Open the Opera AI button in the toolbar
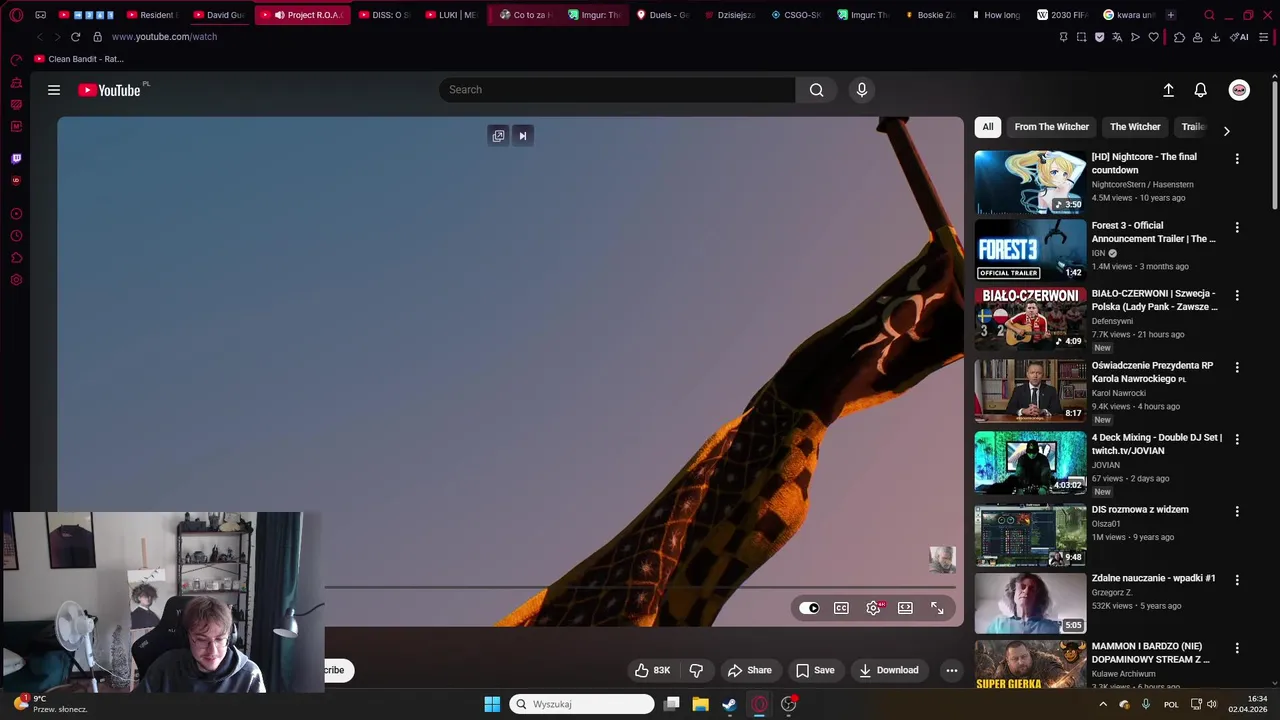Image resolution: width=1280 pixels, height=720 pixels. click(x=1239, y=37)
